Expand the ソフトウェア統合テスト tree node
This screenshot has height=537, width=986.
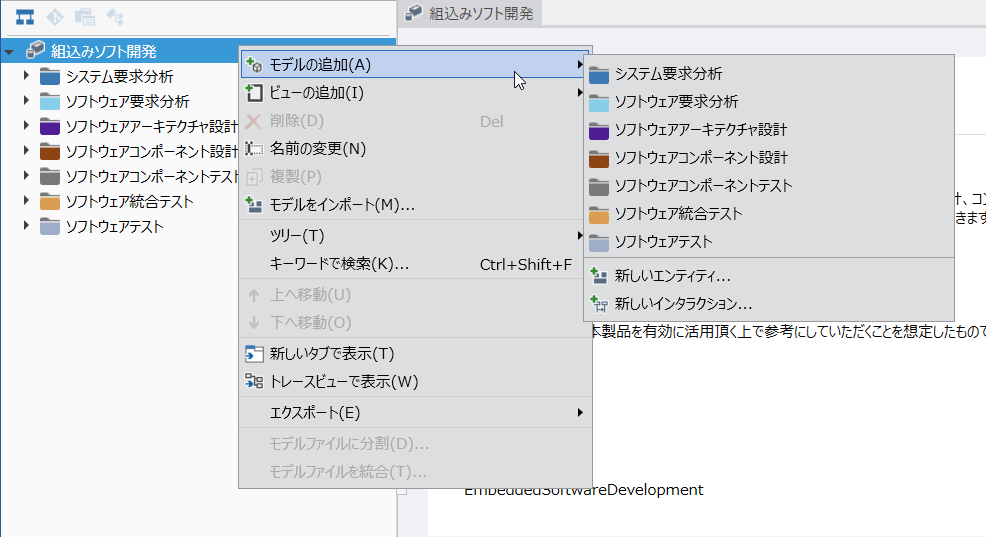click(26, 201)
